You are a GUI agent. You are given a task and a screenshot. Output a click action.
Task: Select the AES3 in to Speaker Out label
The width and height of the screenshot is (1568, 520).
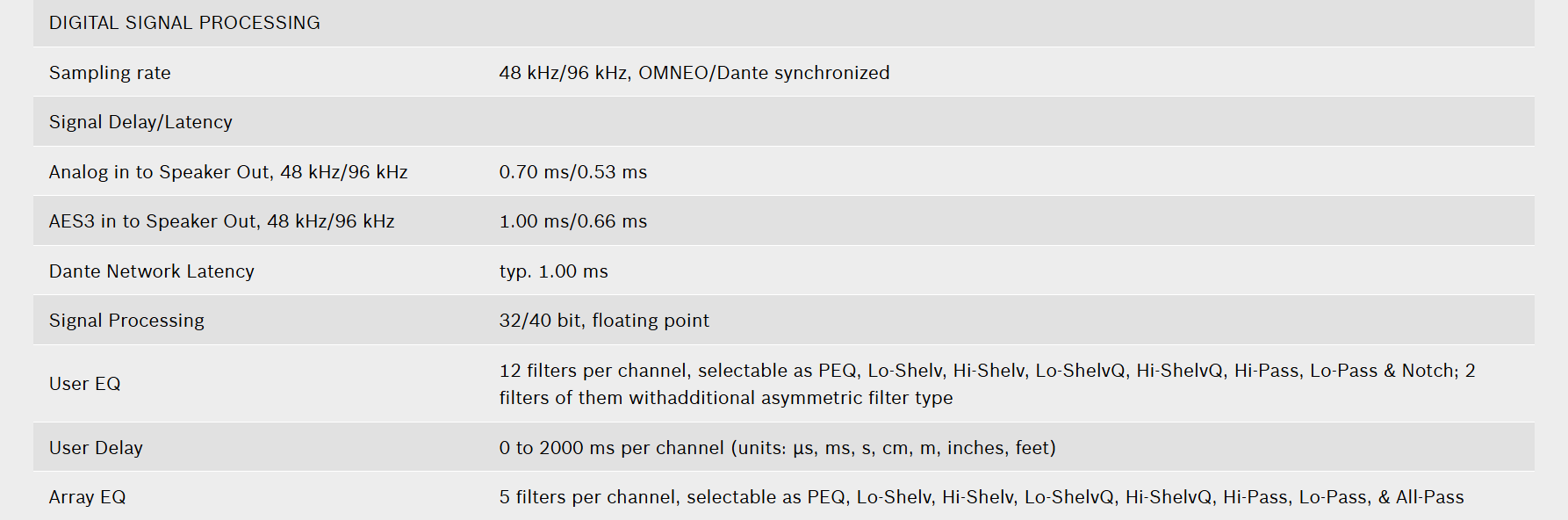(x=222, y=221)
